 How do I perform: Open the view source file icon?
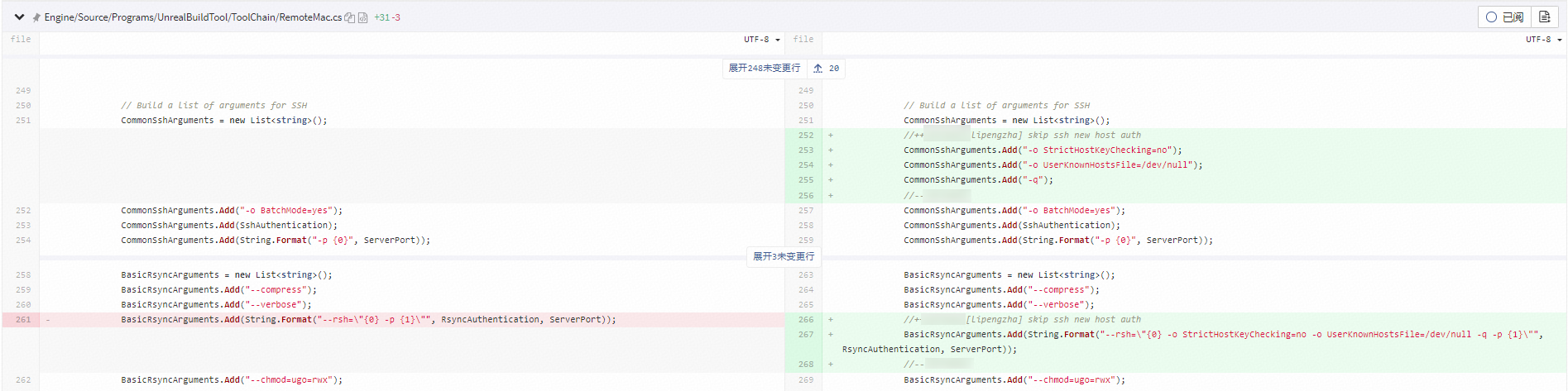363,17
